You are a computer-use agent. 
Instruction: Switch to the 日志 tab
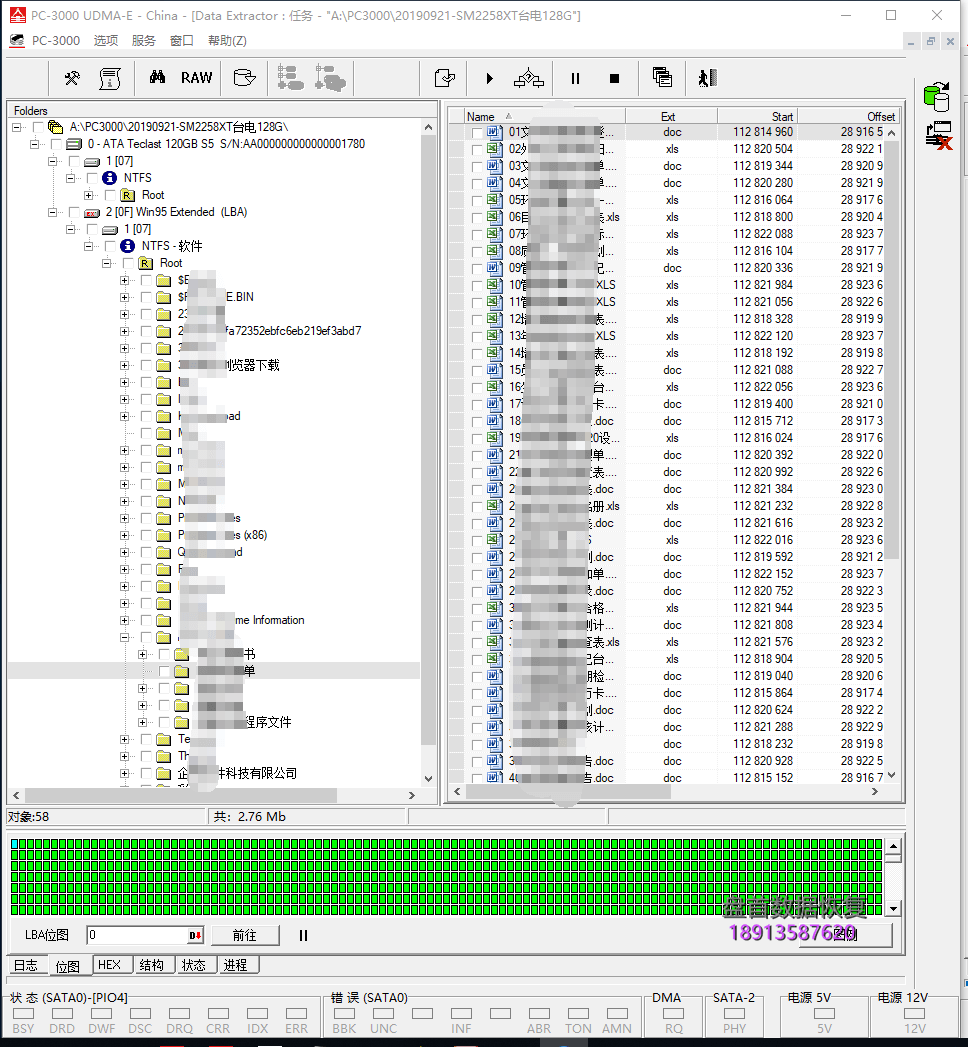[27, 966]
